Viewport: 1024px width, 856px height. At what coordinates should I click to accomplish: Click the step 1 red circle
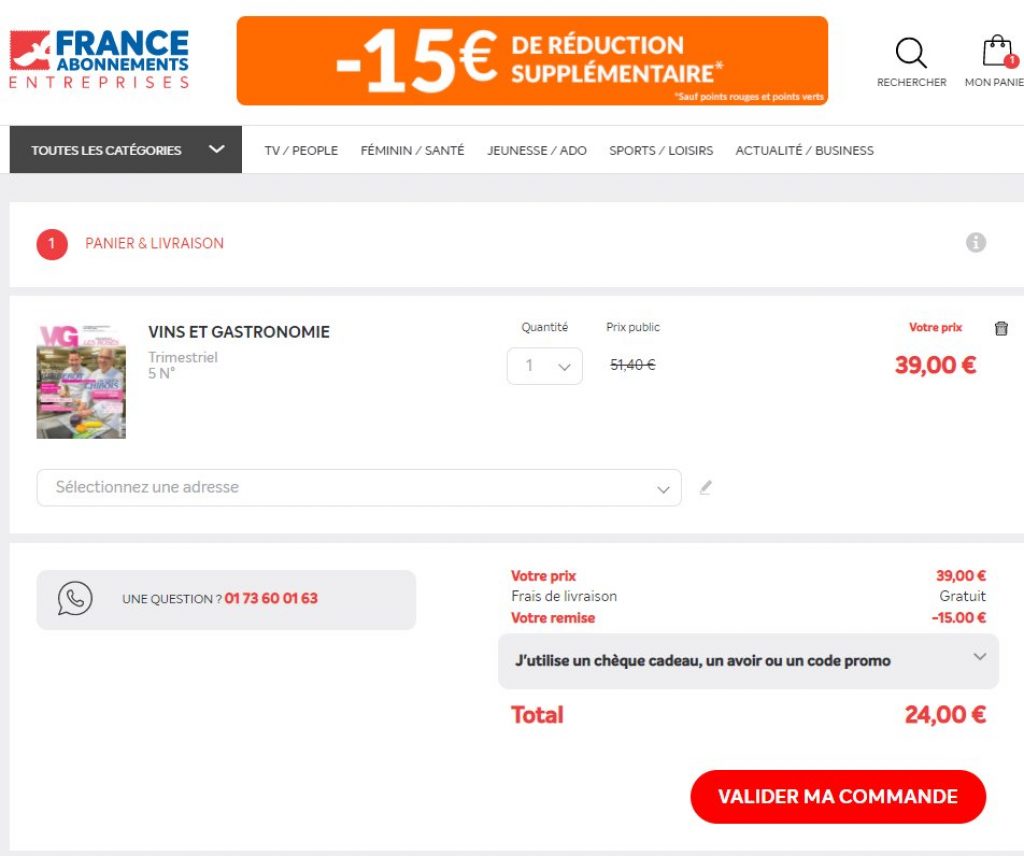(52, 244)
